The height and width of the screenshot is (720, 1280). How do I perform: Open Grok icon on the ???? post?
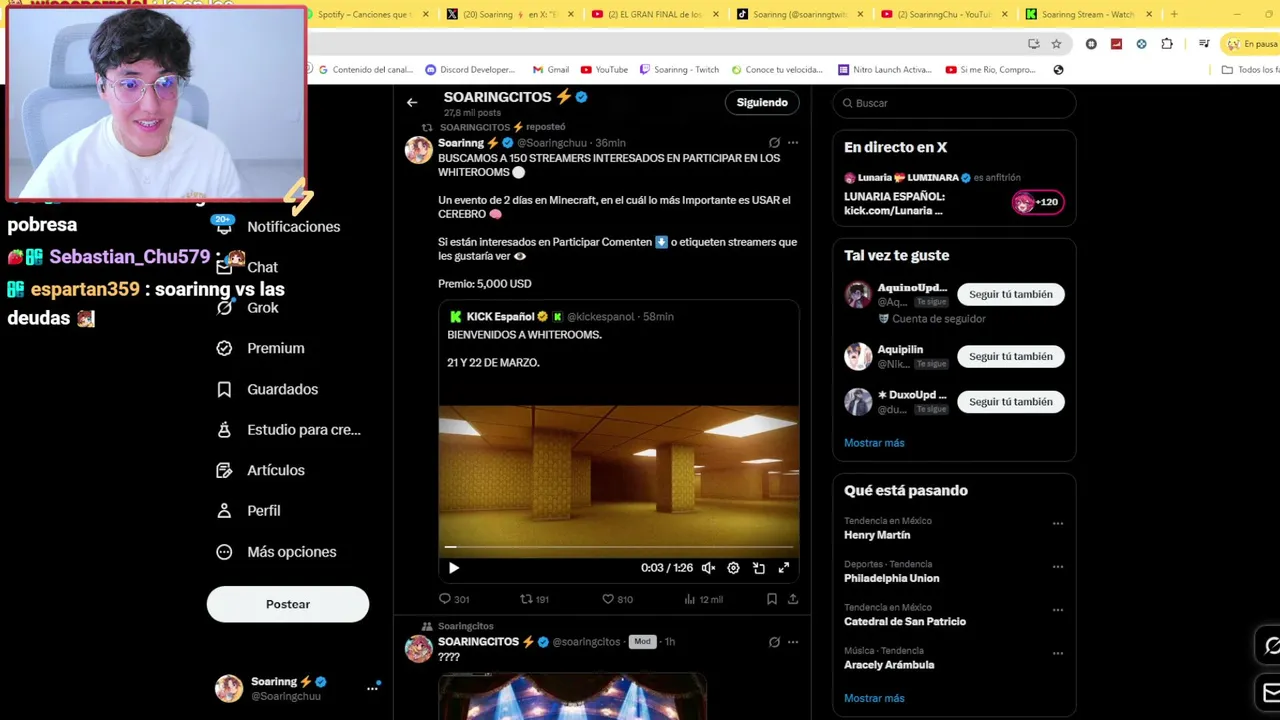[x=774, y=642]
